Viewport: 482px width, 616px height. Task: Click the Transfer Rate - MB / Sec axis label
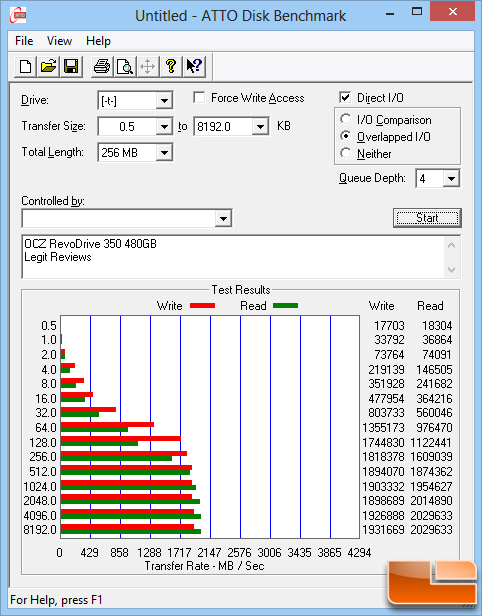click(x=204, y=566)
